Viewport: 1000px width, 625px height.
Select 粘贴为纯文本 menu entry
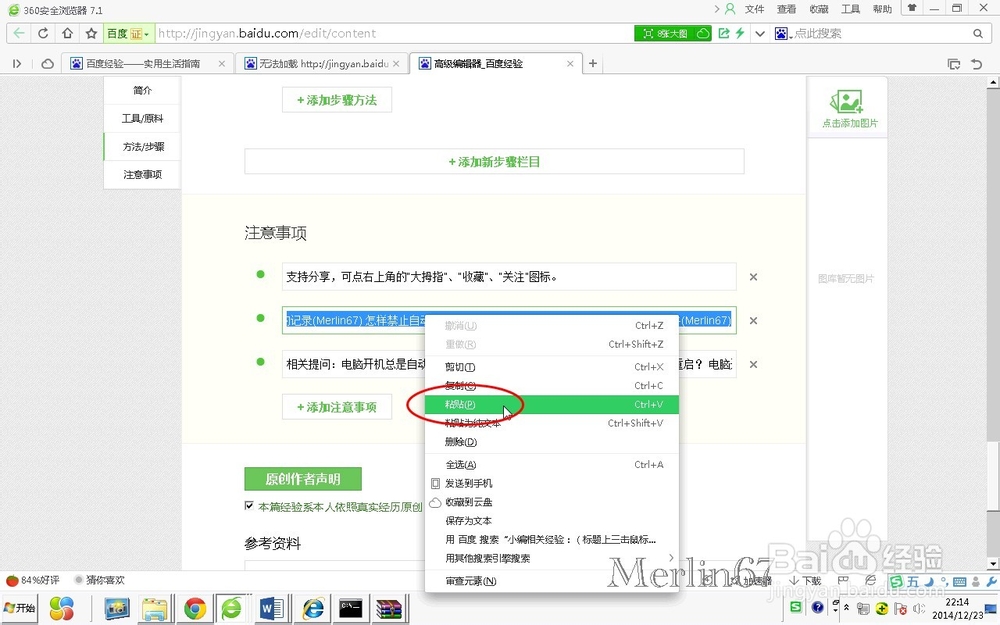click(x=552, y=423)
